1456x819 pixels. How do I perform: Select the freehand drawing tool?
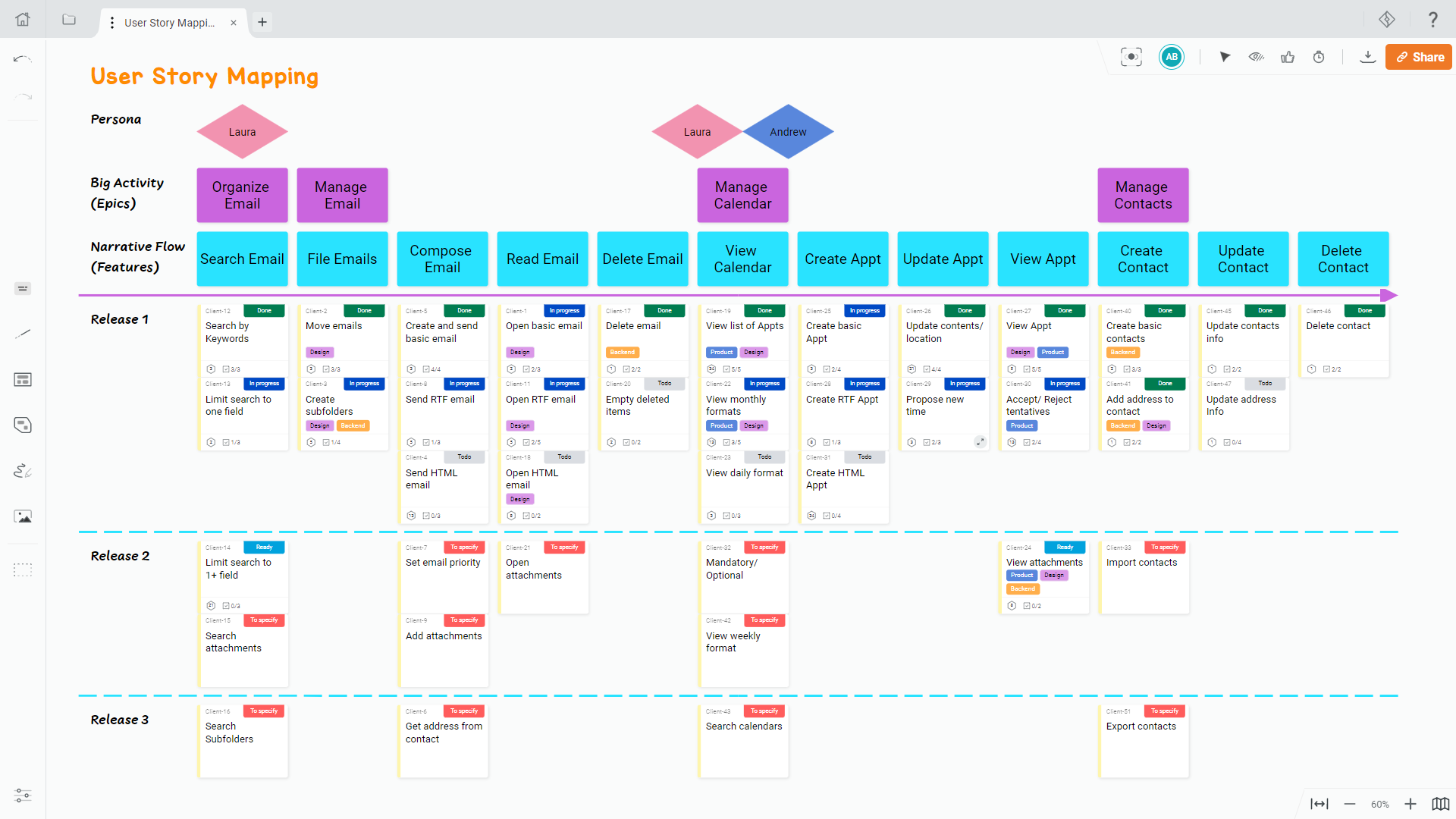click(x=23, y=470)
